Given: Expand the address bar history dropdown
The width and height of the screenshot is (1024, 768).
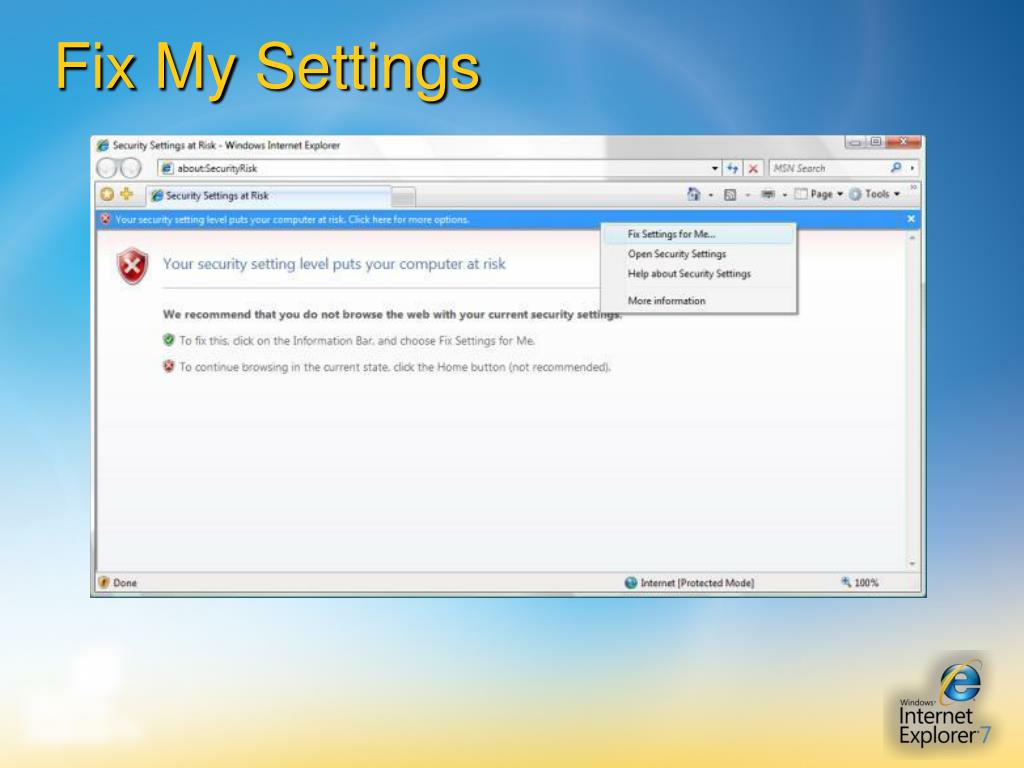Looking at the screenshot, I should [x=714, y=168].
